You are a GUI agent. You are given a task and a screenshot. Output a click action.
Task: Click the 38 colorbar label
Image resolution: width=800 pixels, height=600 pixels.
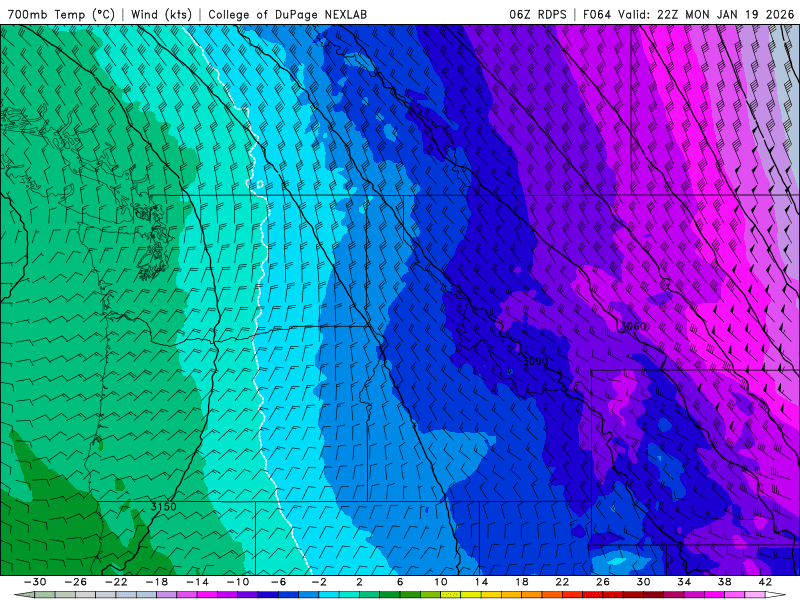coord(724,582)
